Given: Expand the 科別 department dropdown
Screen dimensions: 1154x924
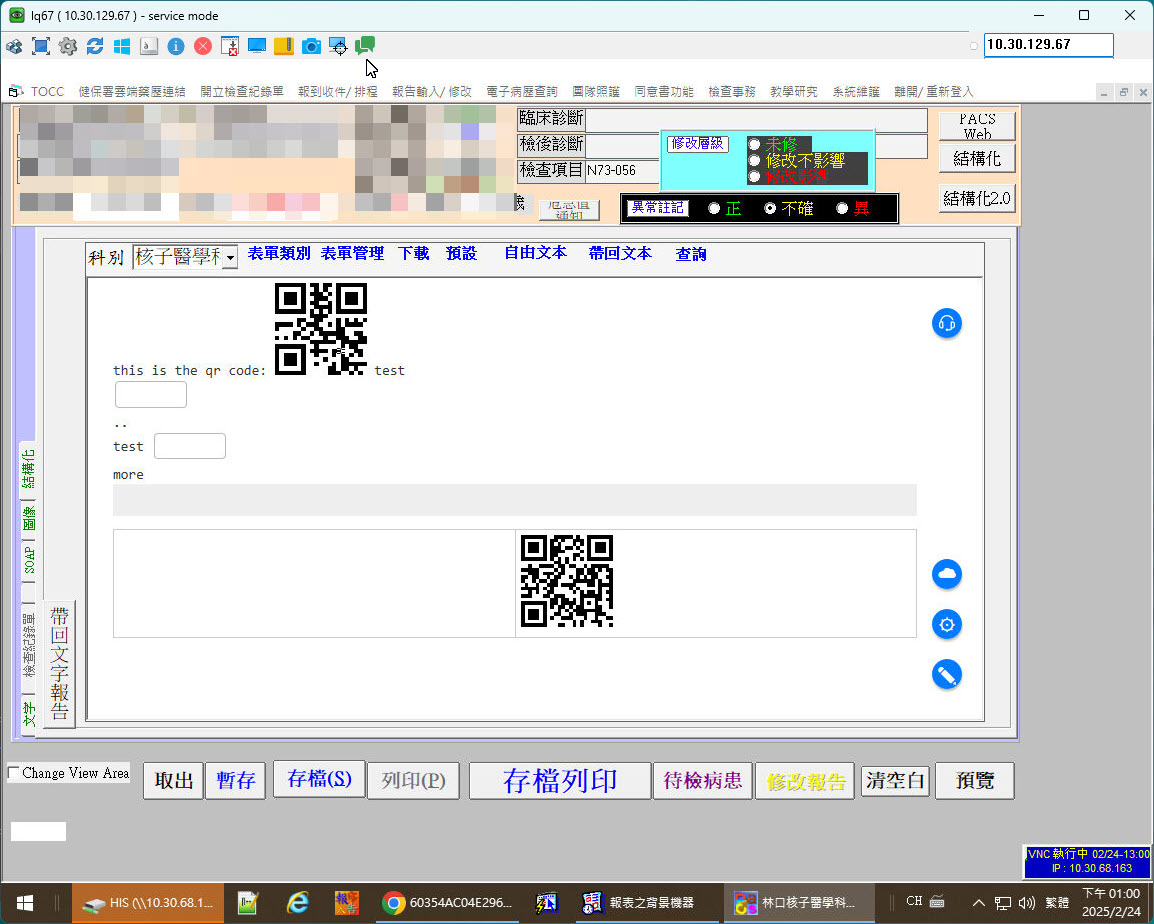Looking at the screenshot, I should pyautogui.click(x=229, y=258).
